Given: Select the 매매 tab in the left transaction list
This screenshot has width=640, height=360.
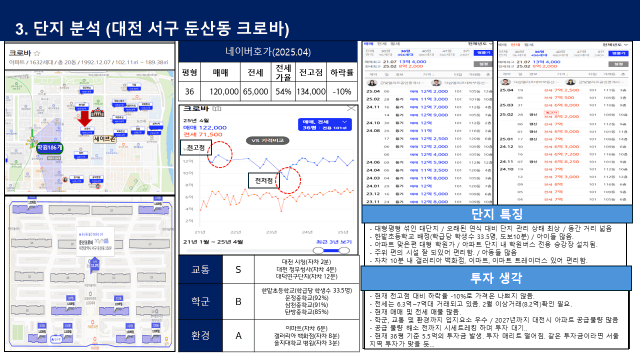Looking at the screenshot, I should [x=368, y=44].
